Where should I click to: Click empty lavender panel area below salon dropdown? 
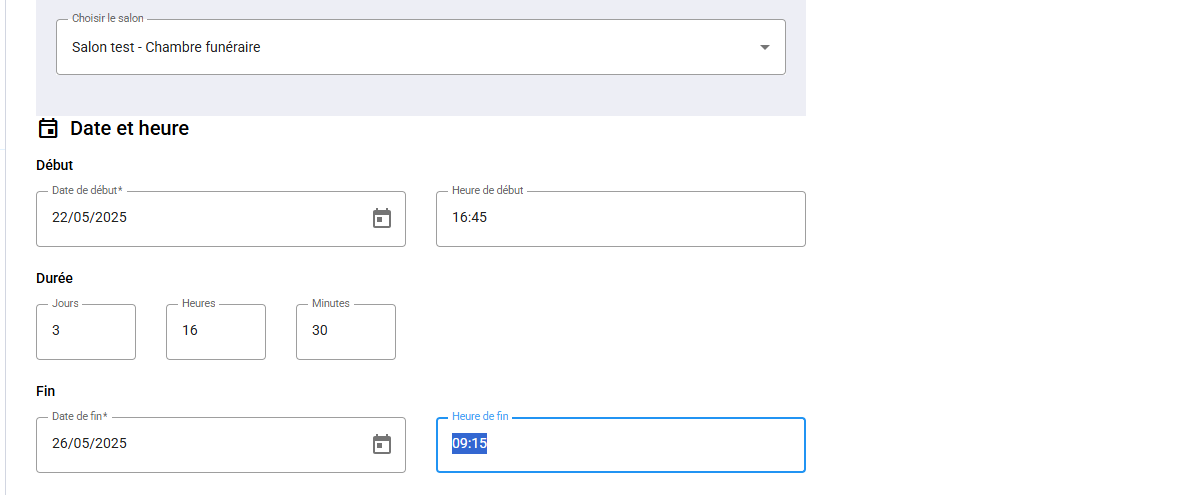tap(421, 95)
